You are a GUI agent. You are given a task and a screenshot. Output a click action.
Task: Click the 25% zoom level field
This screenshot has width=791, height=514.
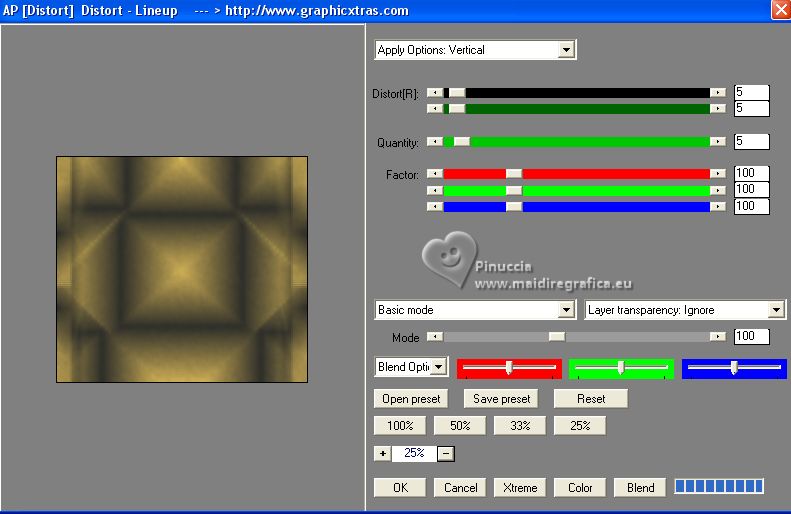coord(414,453)
